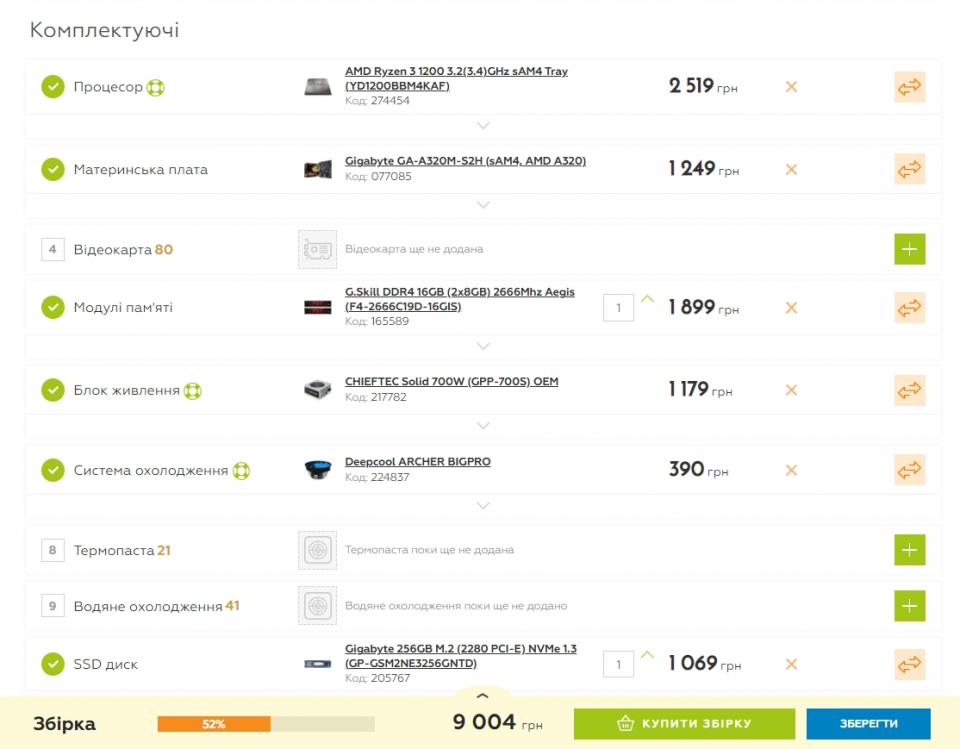Remove the Gigabyte motherboard with the X icon
Viewport: 960px width, 749px height.
click(791, 170)
